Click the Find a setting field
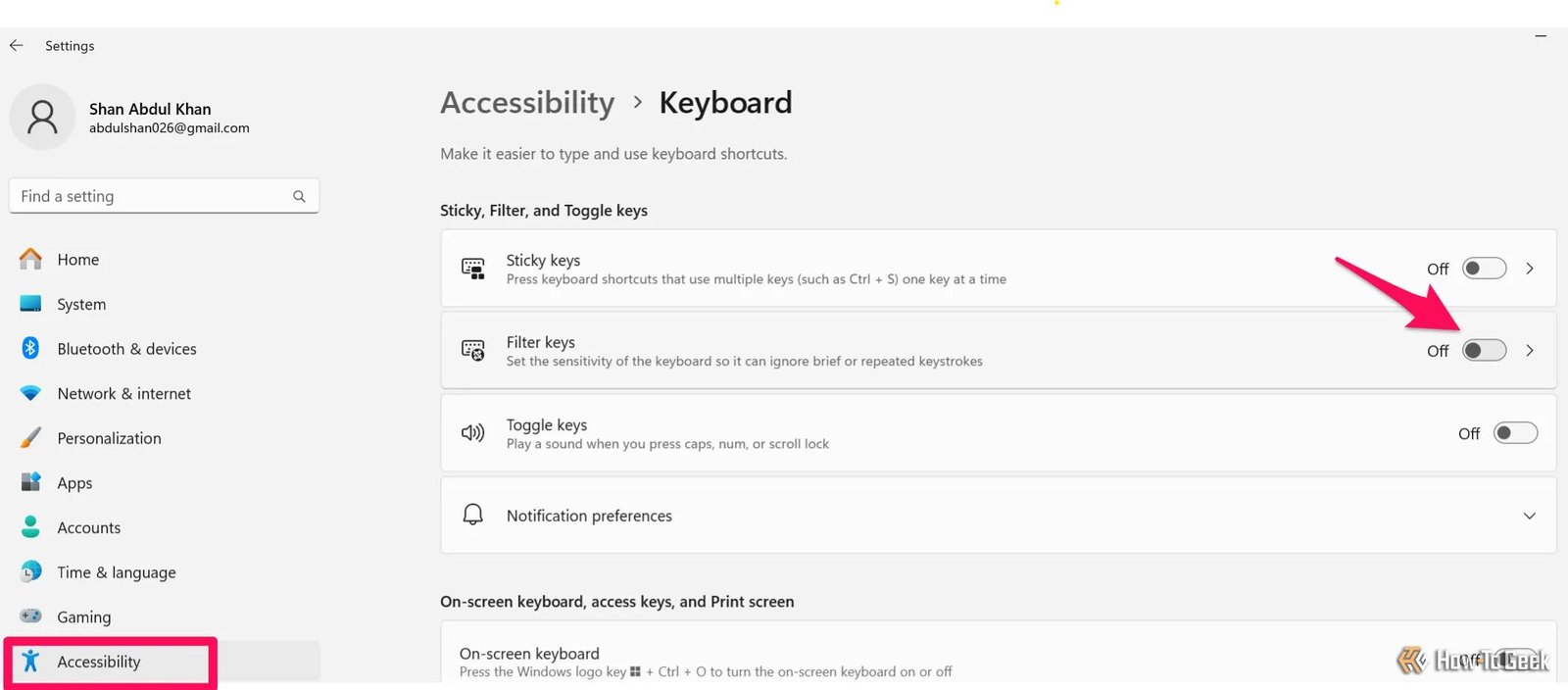 pyautogui.click(x=152, y=196)
